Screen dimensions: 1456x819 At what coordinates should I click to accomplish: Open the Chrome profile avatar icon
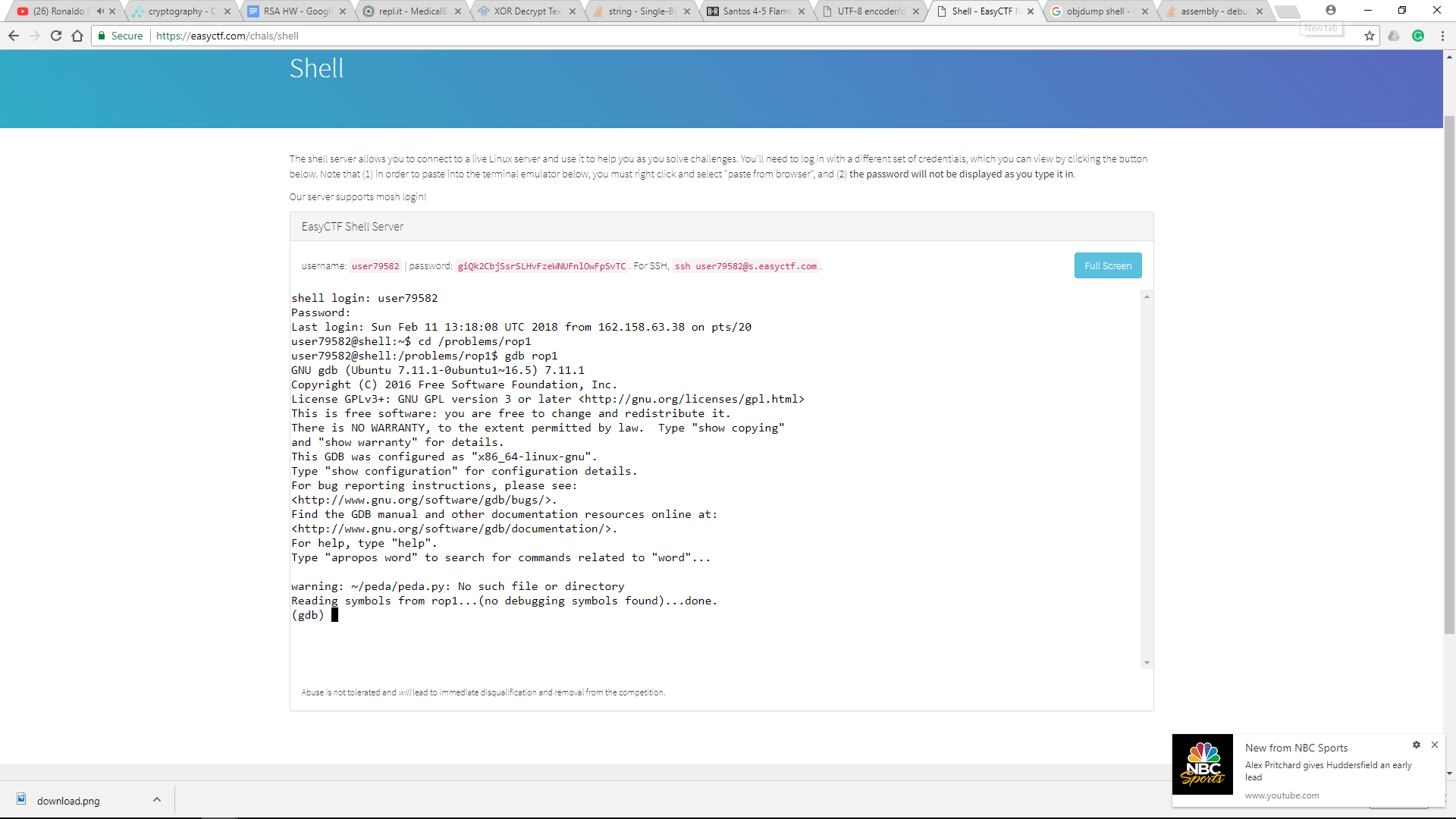(1331, 10)
